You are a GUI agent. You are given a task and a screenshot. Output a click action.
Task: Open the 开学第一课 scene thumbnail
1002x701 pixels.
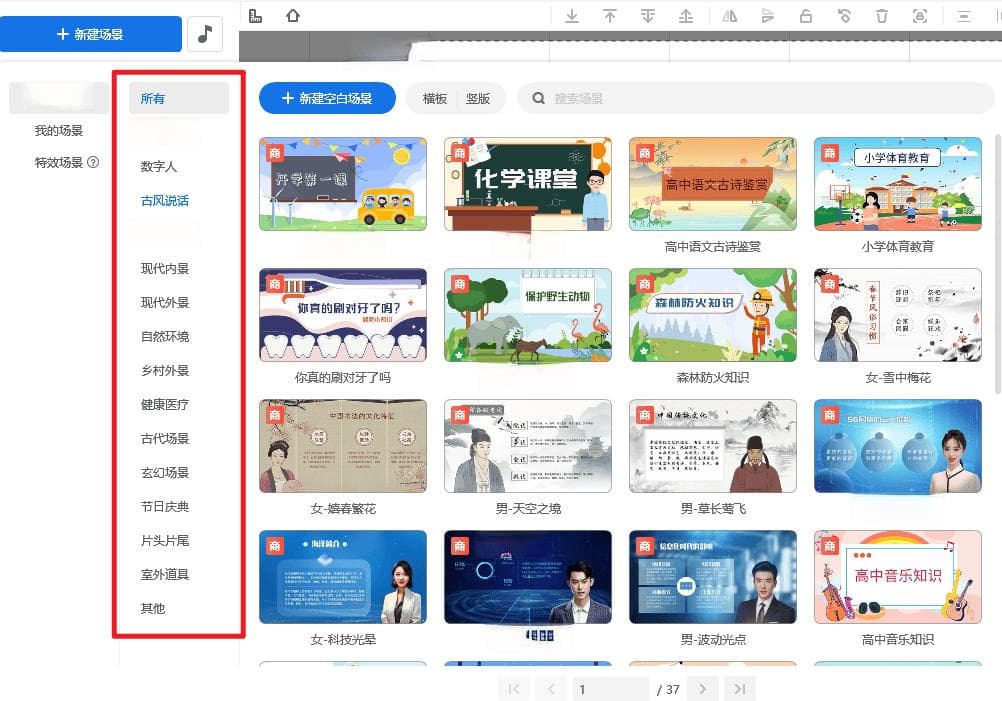(x=343, y=184)
